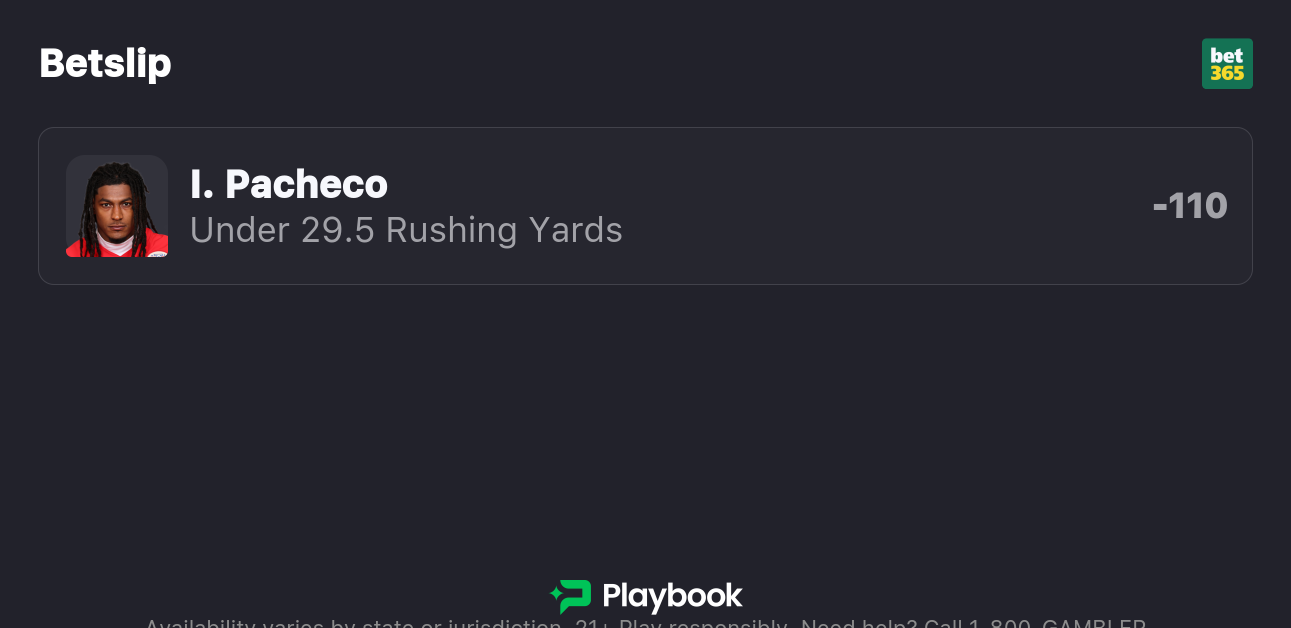
Task: Click the yellow "365" in the logo
Action: tap(1227, 74)
